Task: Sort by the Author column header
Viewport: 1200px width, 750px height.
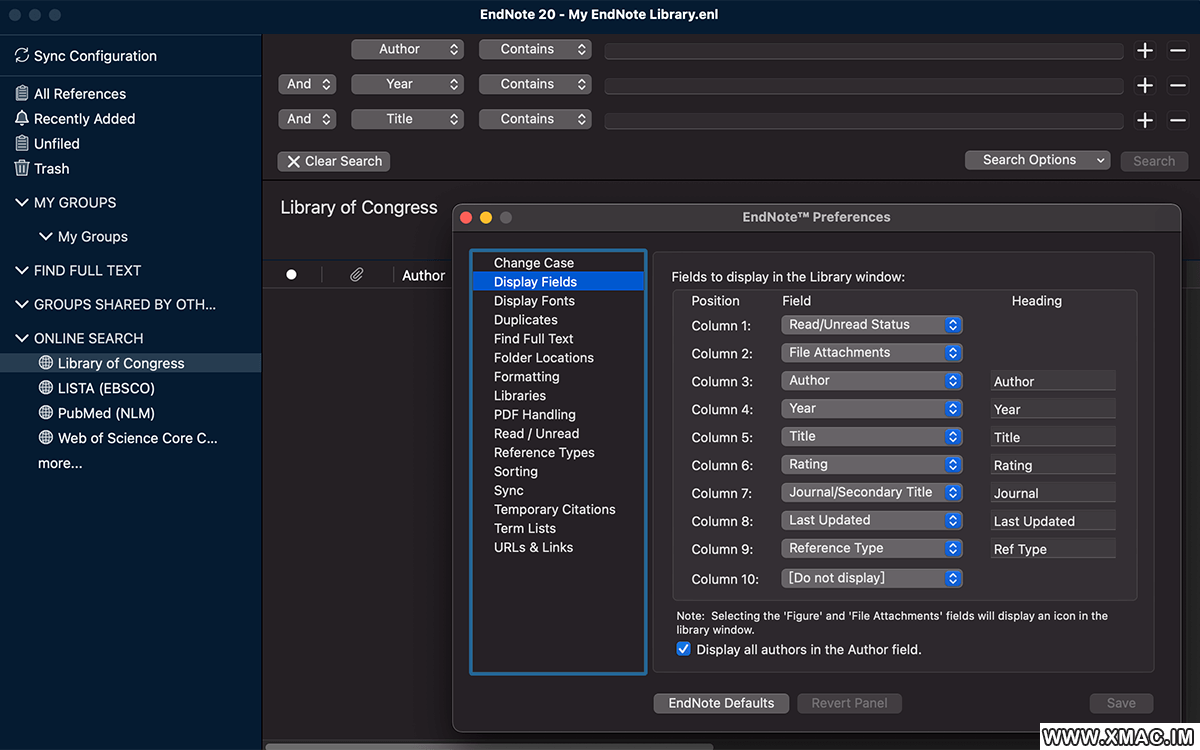Action: click(x=423, y=275)
